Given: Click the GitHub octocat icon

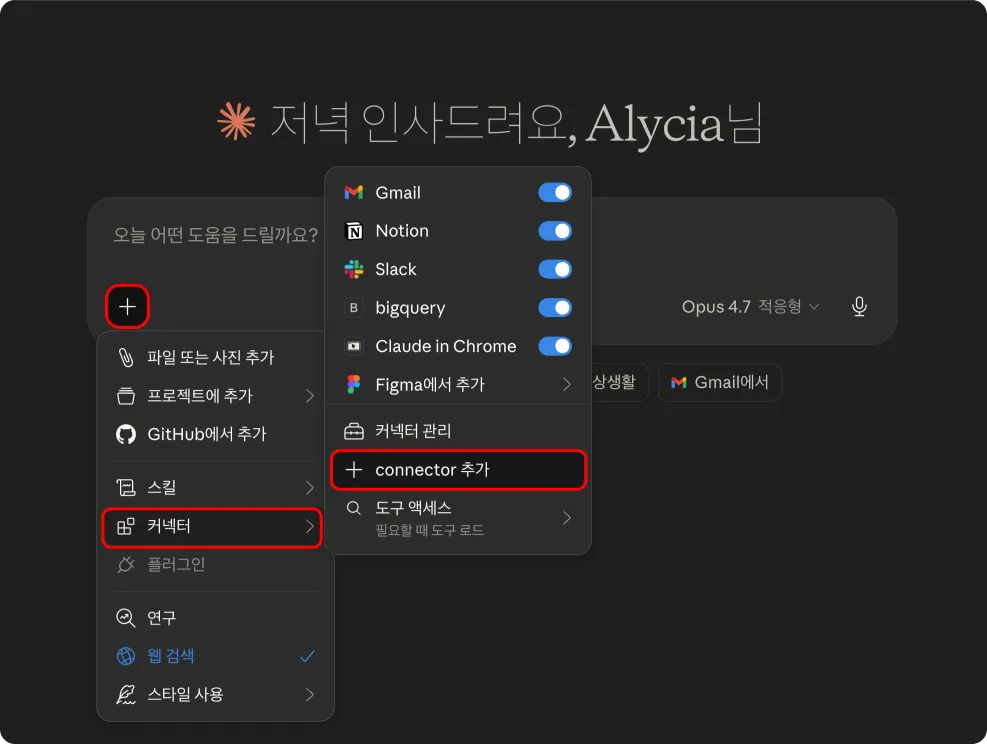Looking at the screenshot, I should coord(126,434).
